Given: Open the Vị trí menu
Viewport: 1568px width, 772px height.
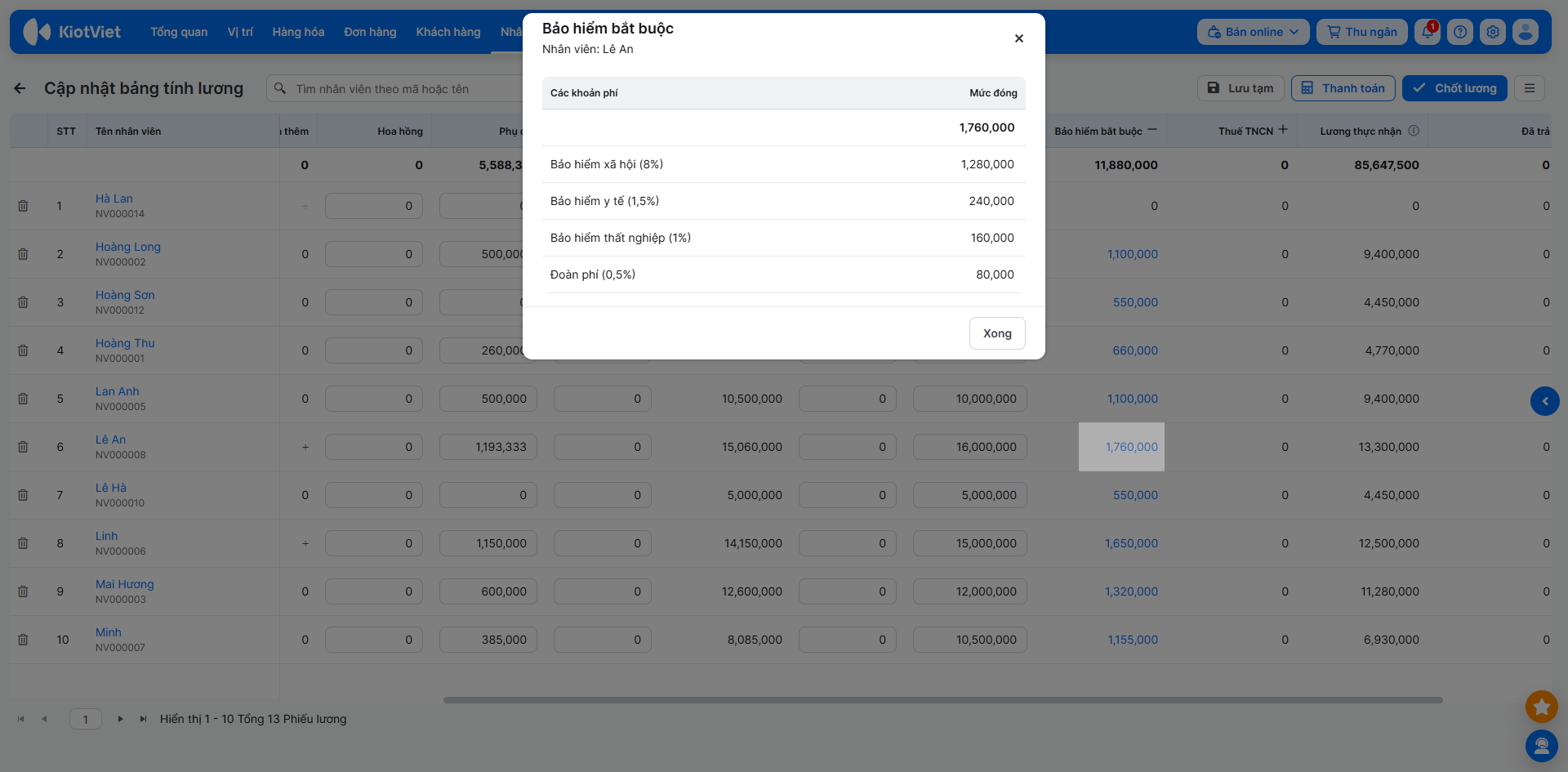Looking at the screenshot, I should pyautogui.click(x=240, y=32).
